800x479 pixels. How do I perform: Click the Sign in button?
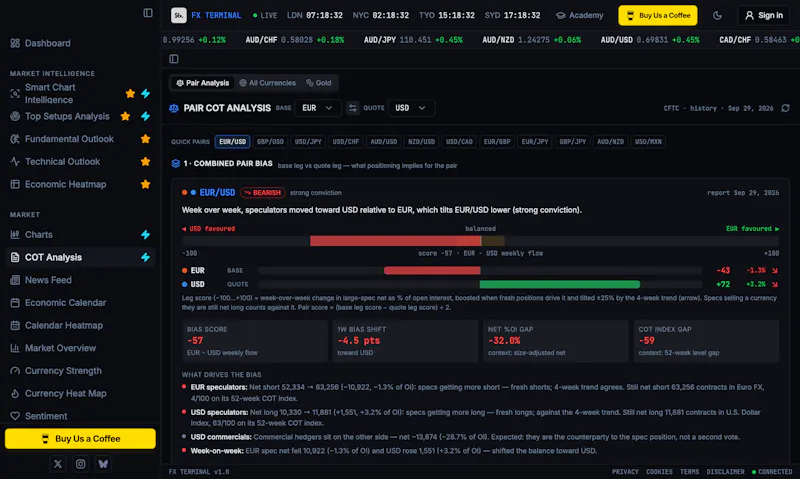point(764,15)
